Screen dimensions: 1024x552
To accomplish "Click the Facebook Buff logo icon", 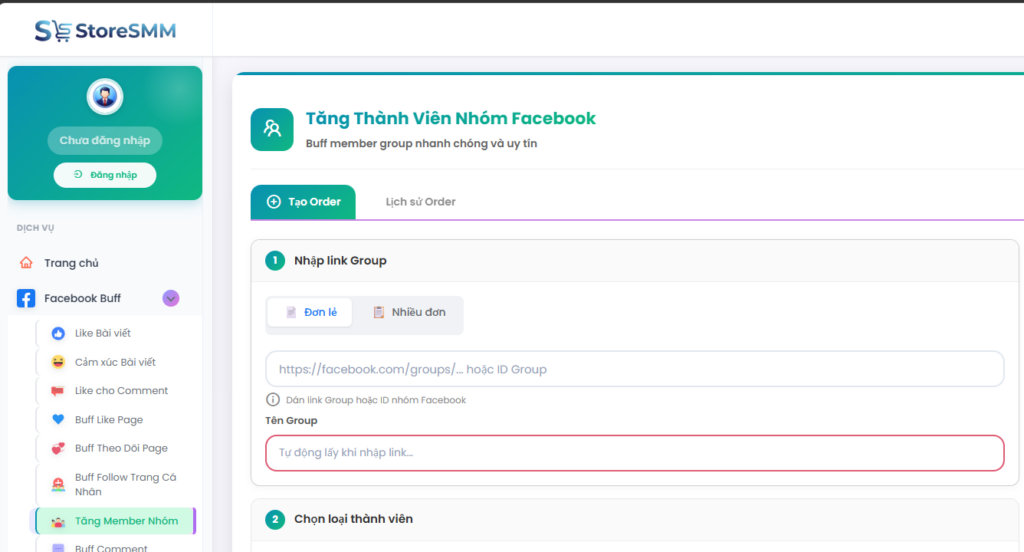I will (x=26, y=298).
